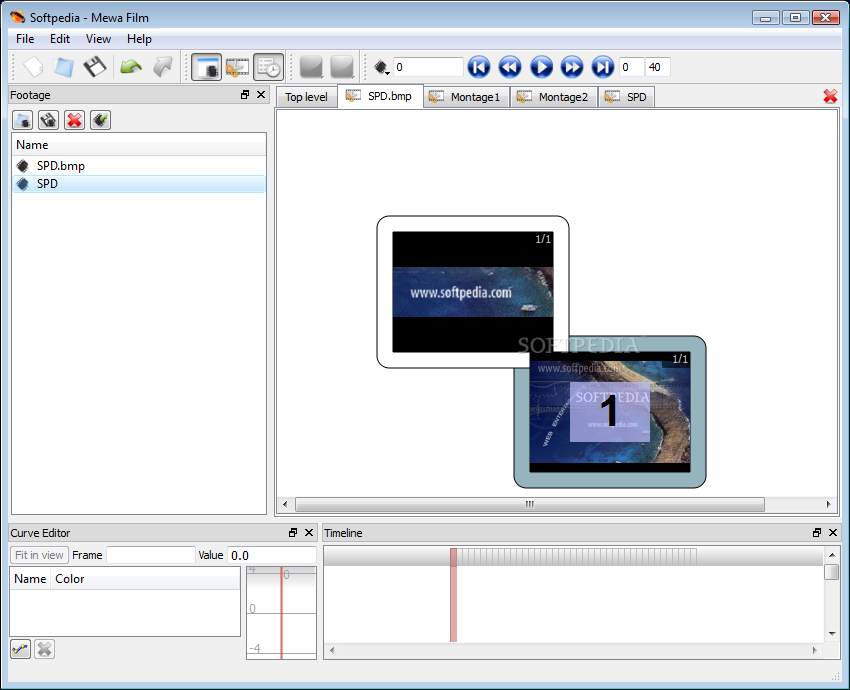Click the Curve Editor Value field showing 0.0
The height and width of the screenshot is (690, 850).
(272, 555)
